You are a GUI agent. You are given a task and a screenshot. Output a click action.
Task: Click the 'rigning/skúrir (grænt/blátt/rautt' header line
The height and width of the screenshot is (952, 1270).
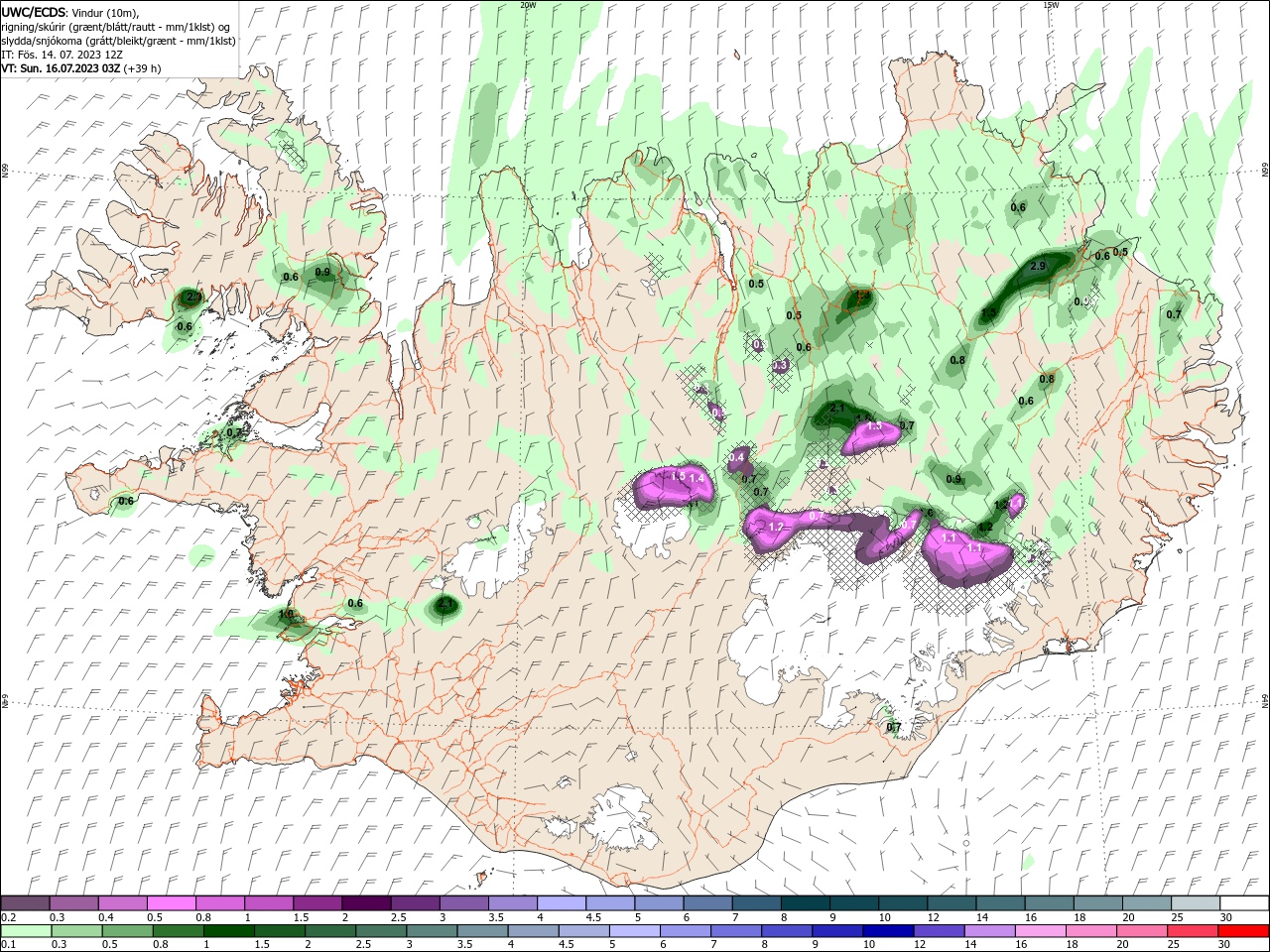[x=116, y=27]
